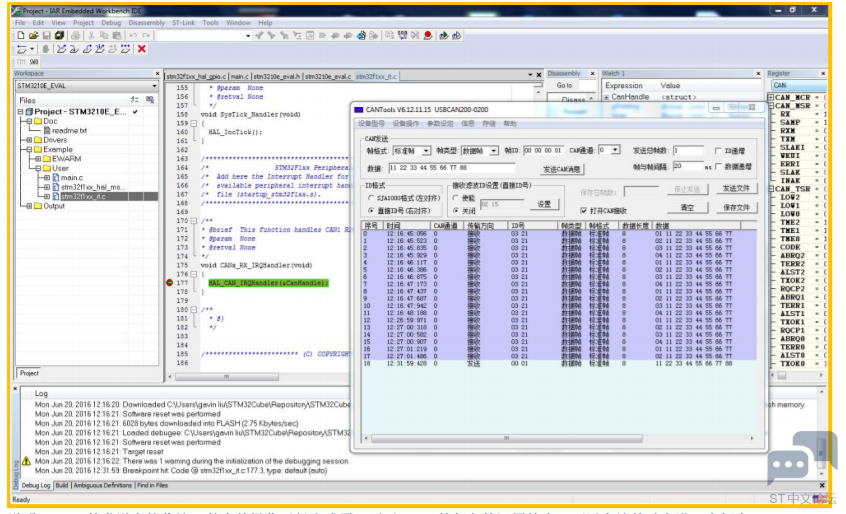The height and width of the screenshot is (514, 846).
Task: Click the Open file toolbar icon
Action: click(x=33, y=36)
